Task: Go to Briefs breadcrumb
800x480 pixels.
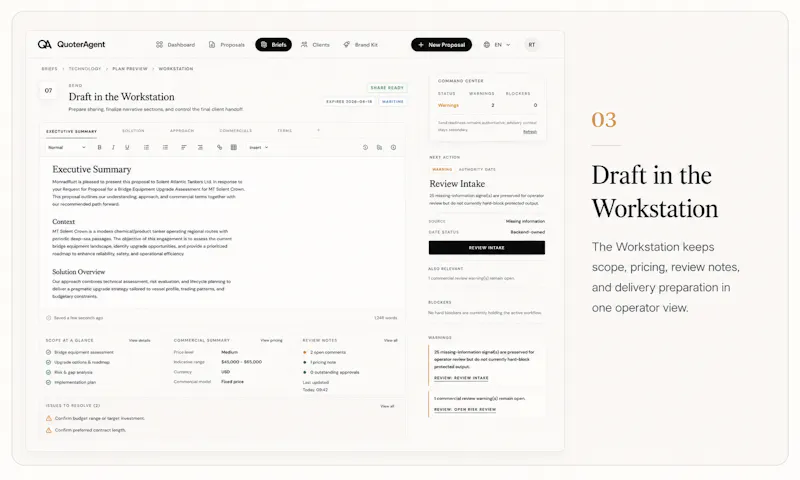Action: (x=49, y=68)
